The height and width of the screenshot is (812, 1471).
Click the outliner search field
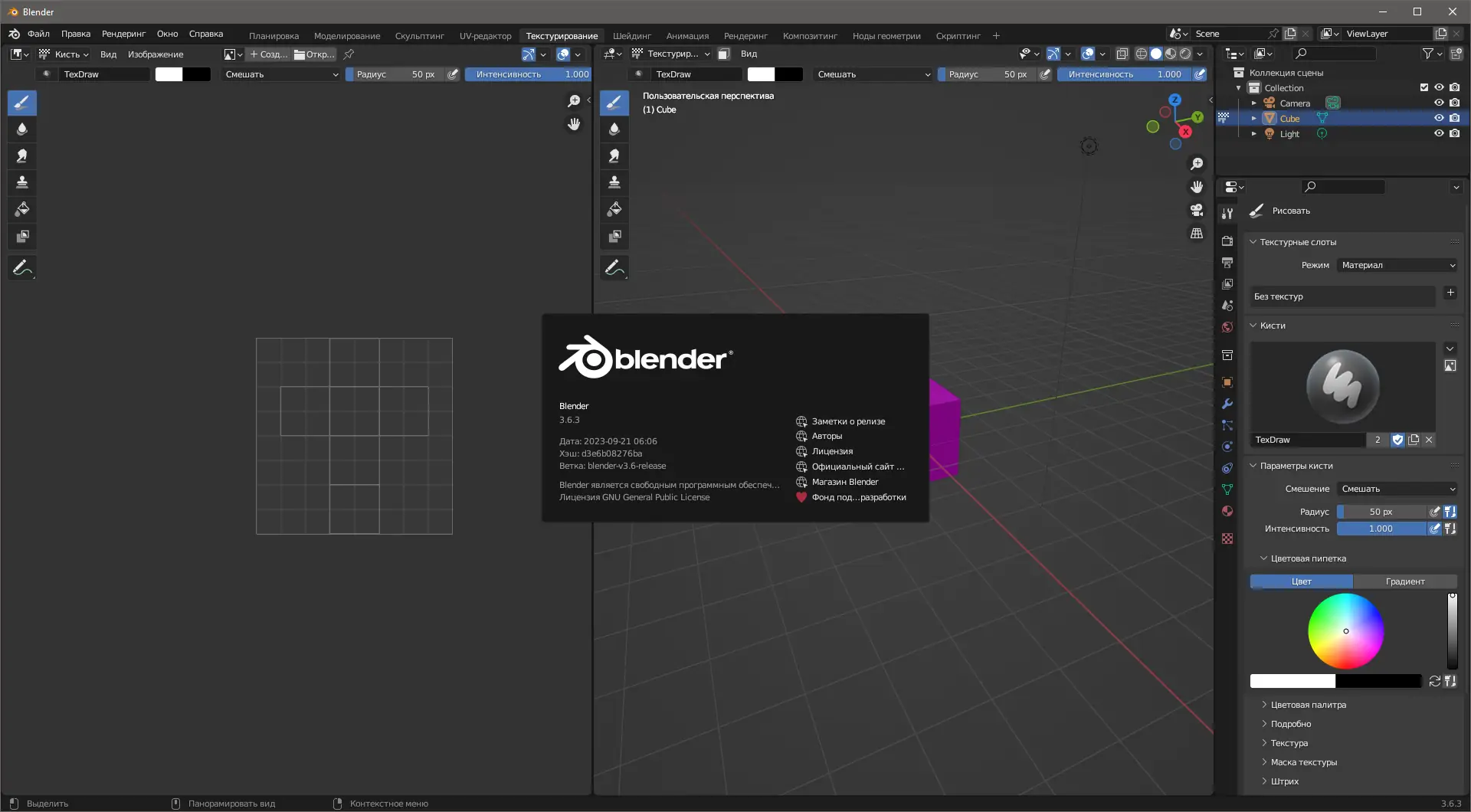click(1334, 53)
